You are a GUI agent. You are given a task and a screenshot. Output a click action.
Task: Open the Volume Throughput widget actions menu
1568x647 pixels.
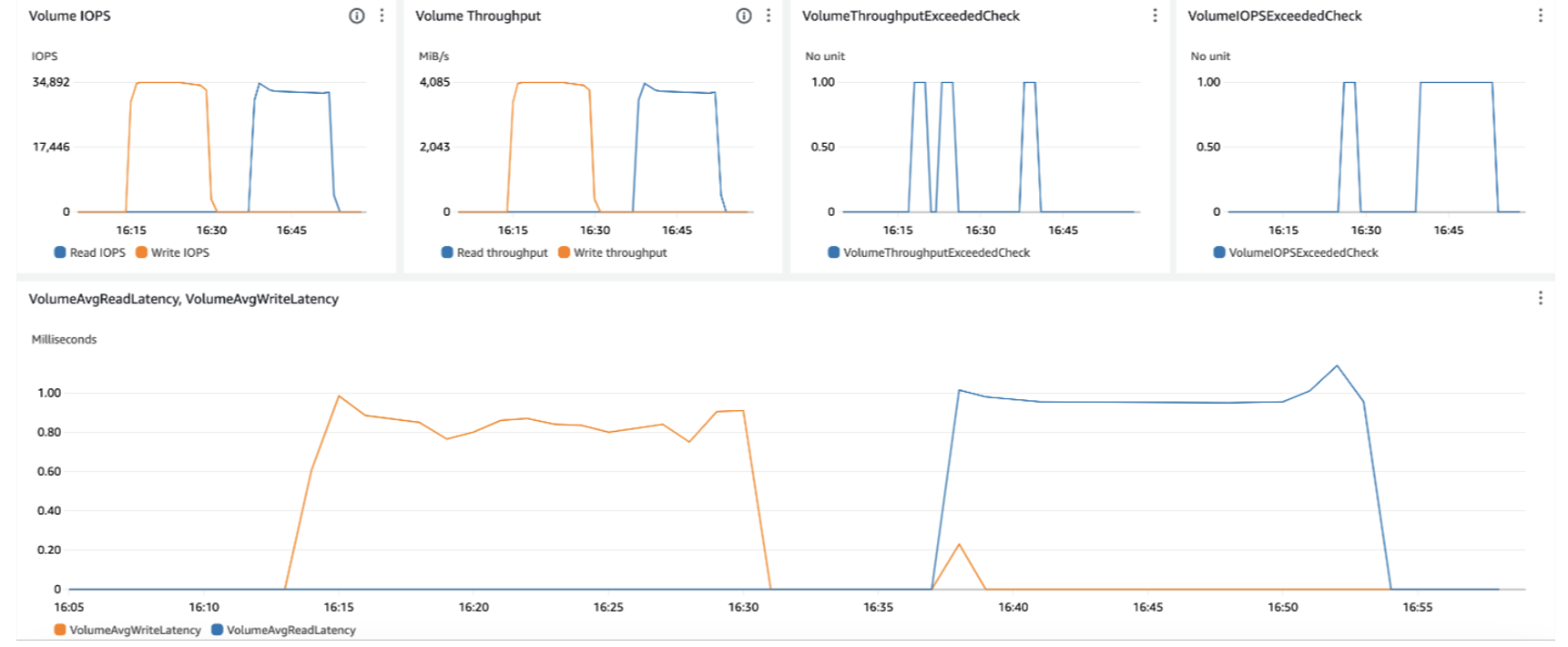coord(769,15)
